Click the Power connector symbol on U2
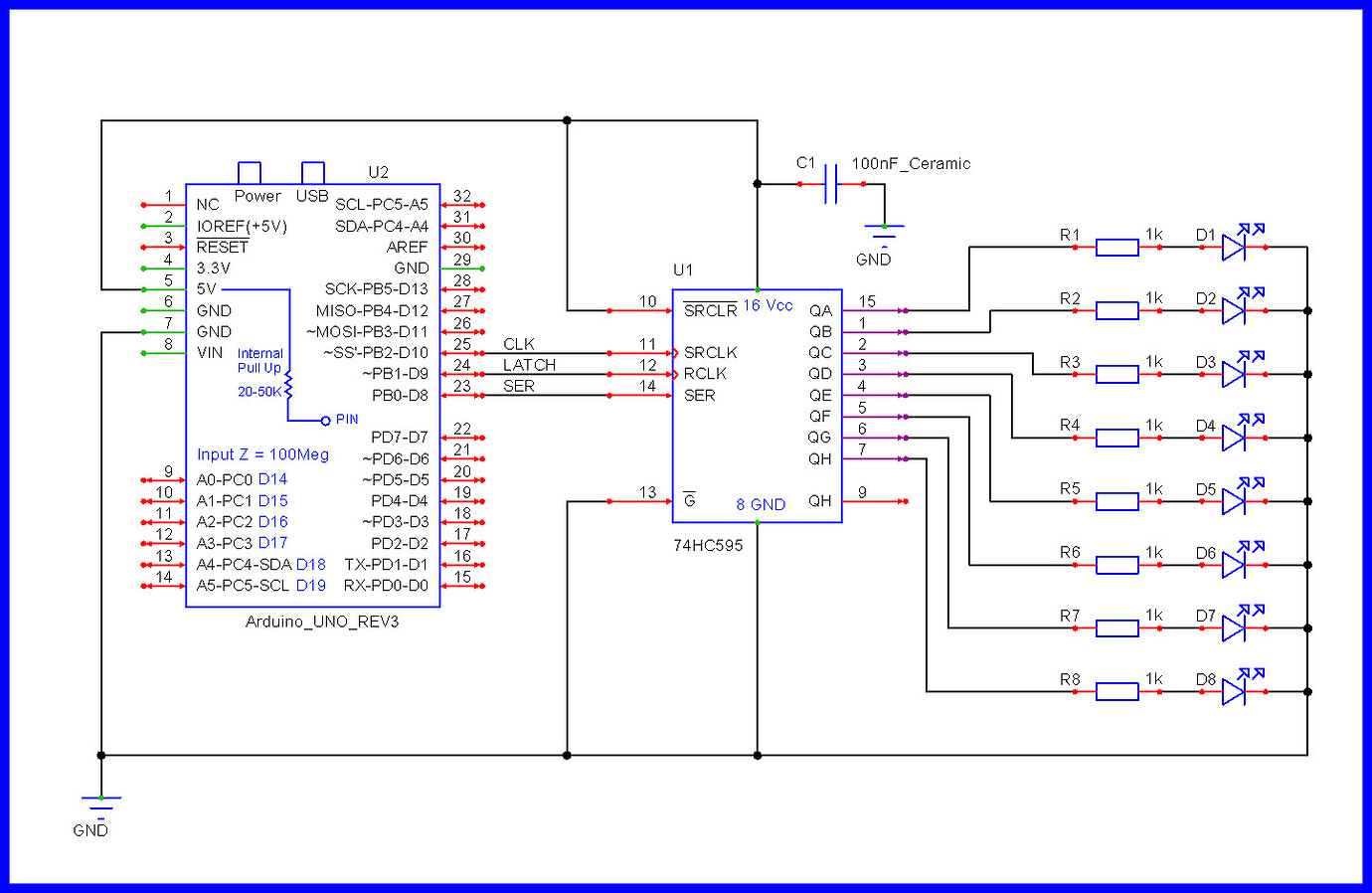This screenshot has height=893, width=1372. pos(250,171)
